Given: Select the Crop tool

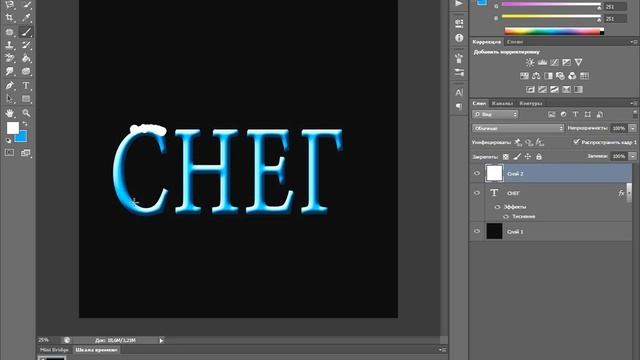Looking at the screenshot, I should pyautogui.click(x=9, y=18).
